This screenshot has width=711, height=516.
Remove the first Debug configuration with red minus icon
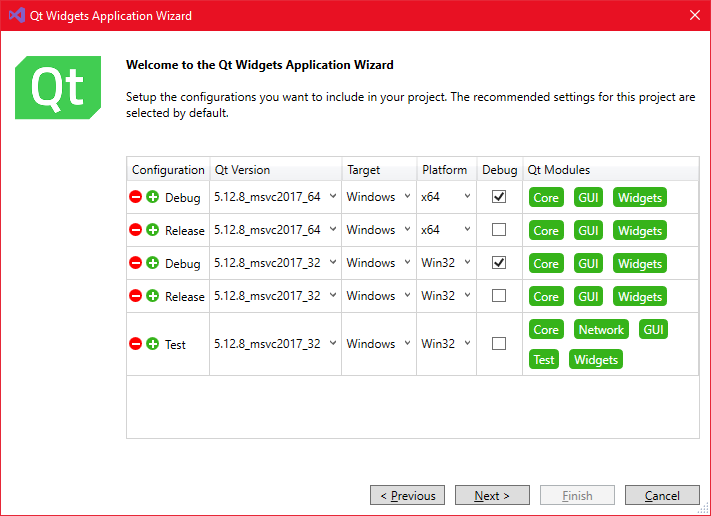point(136,197)
